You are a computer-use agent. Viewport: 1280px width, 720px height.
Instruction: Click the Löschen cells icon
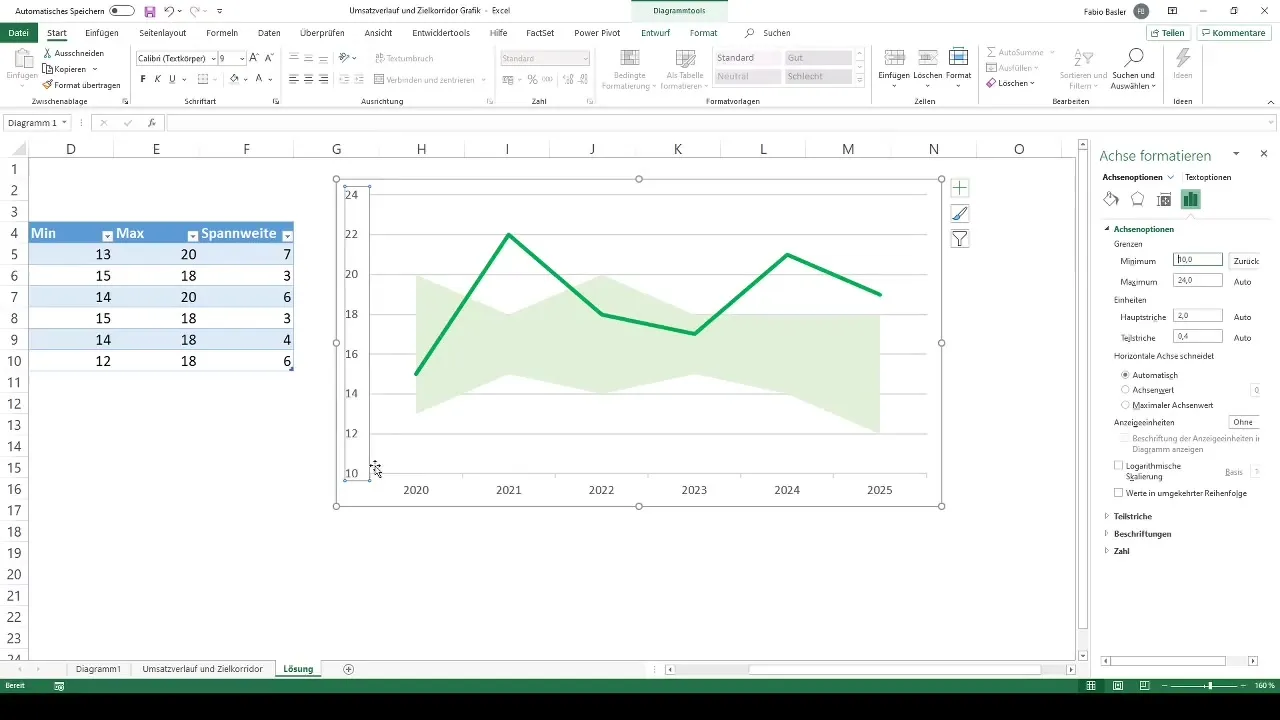tap(927, 57)
